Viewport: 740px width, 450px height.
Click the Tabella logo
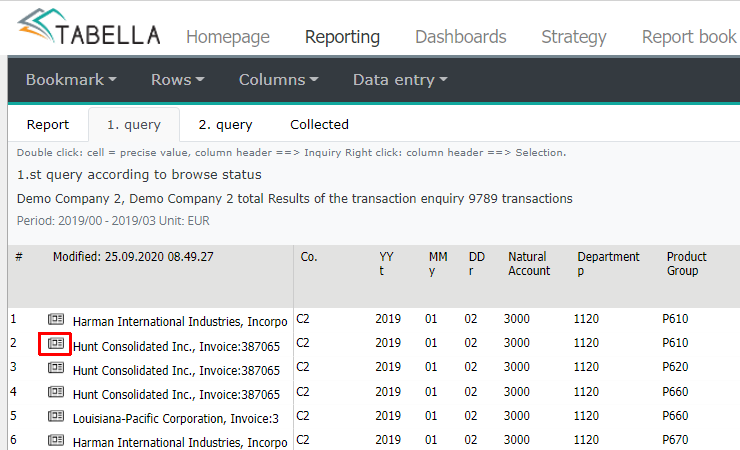pyautogui.click(x=88, y=28)
